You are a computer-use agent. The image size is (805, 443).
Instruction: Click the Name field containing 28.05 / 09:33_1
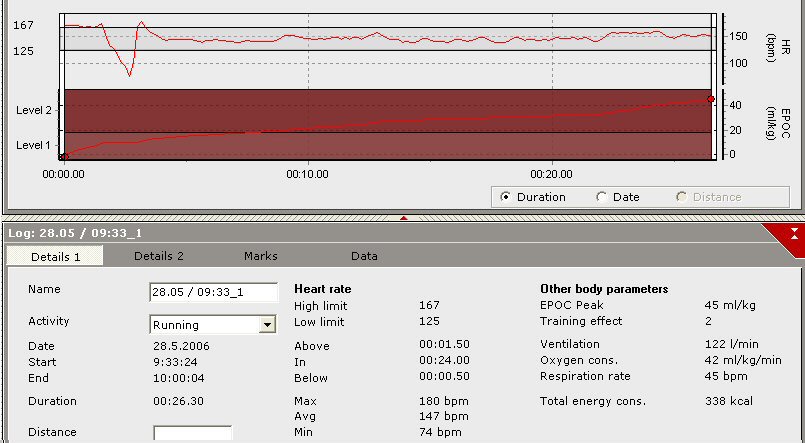213,293
